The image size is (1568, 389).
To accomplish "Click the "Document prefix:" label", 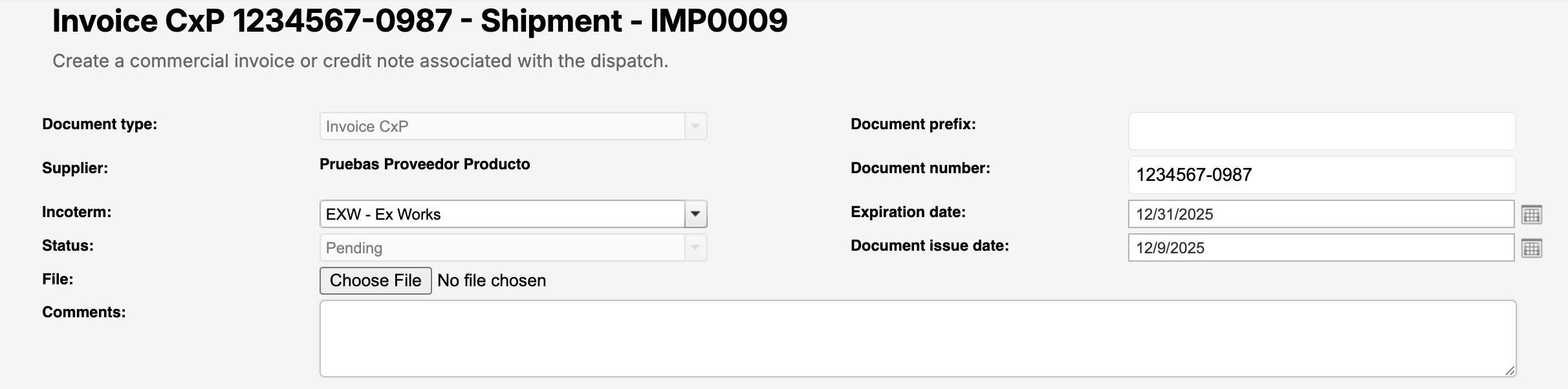I will 913,124.
